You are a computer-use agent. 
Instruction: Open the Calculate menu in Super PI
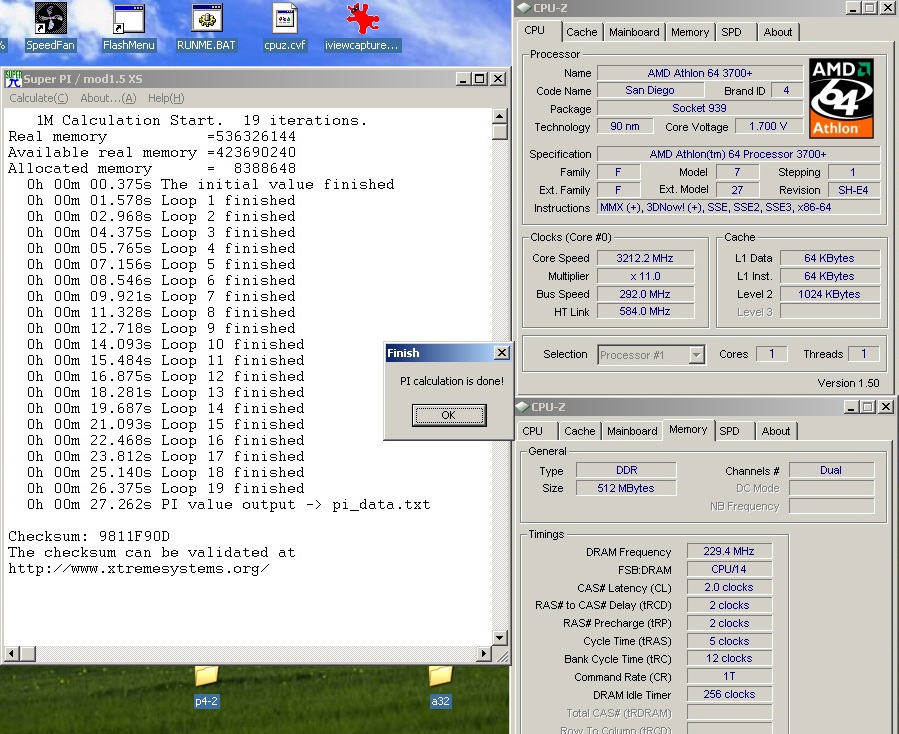coord(38,98)
